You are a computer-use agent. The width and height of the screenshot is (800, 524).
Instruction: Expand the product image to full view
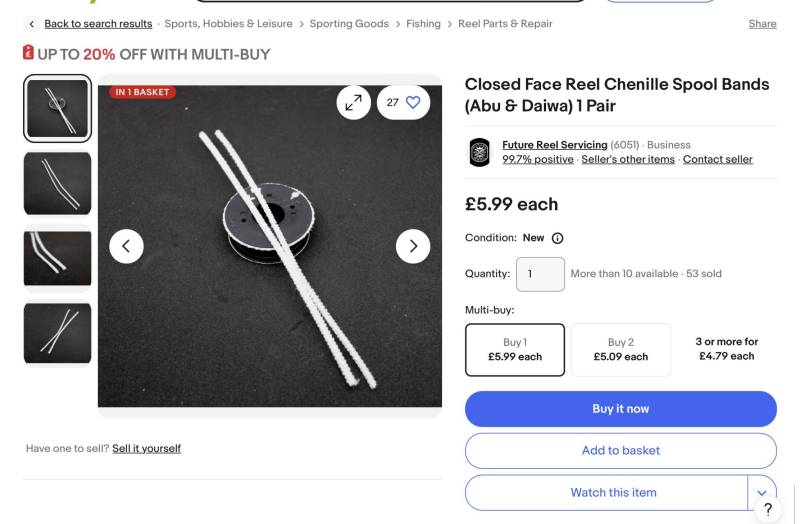click(353, 102)
